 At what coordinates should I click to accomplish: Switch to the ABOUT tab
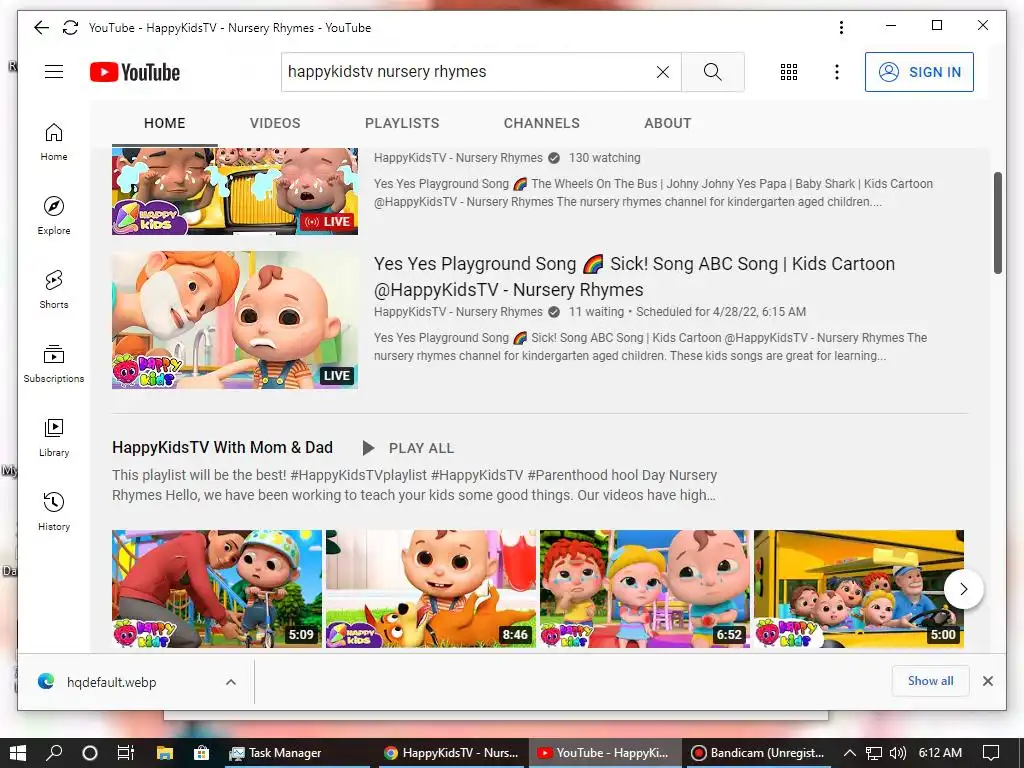tap(667, 123)
